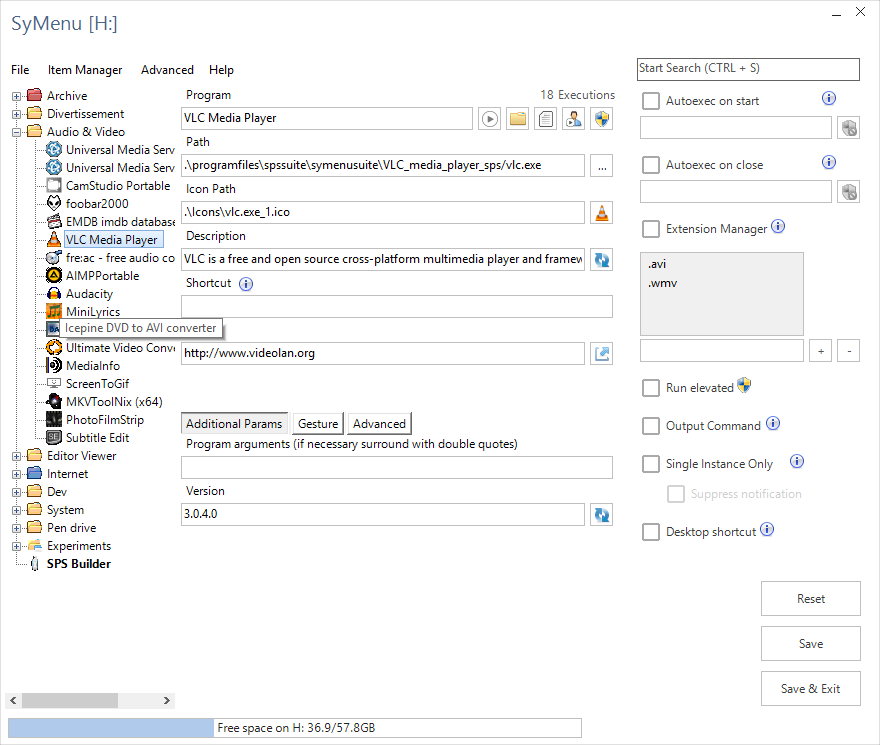Expand the Editor Viewer folder

16,456
